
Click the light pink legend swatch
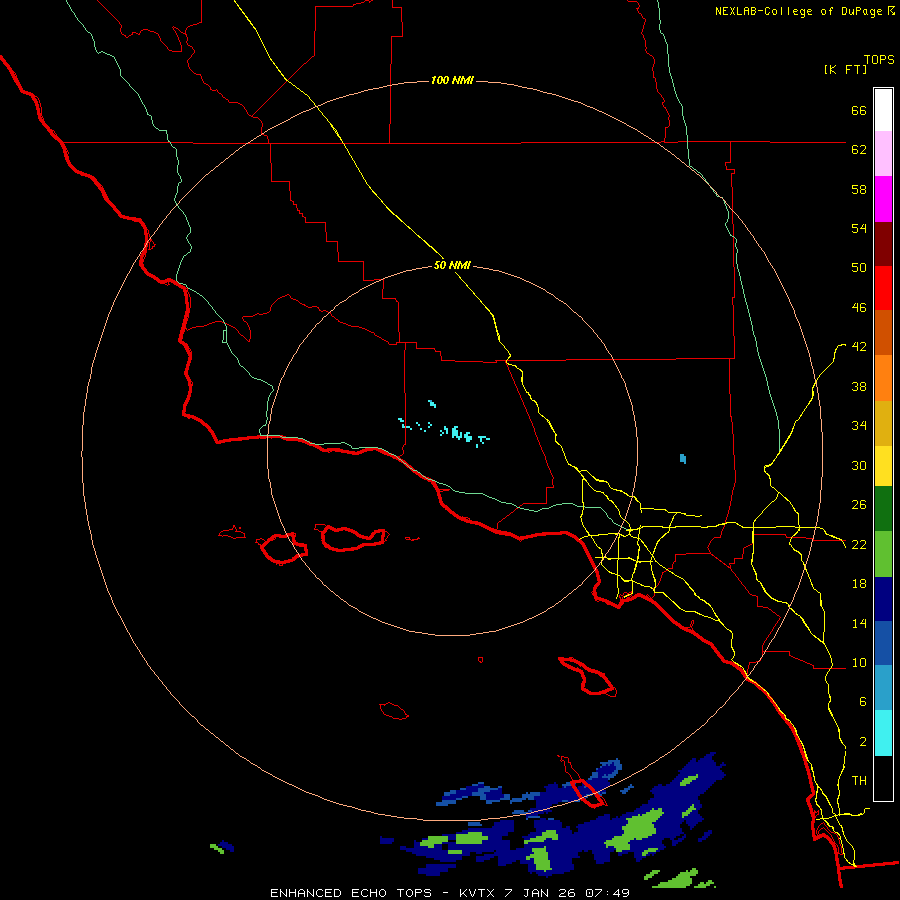click(x=883, y=154)
